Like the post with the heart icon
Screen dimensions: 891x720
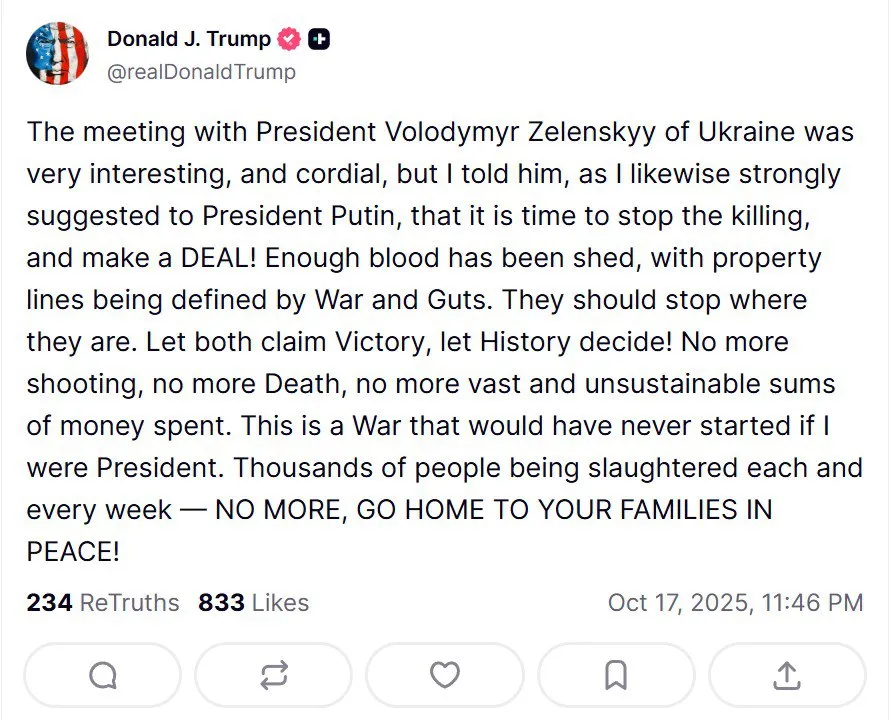point(444,676)
